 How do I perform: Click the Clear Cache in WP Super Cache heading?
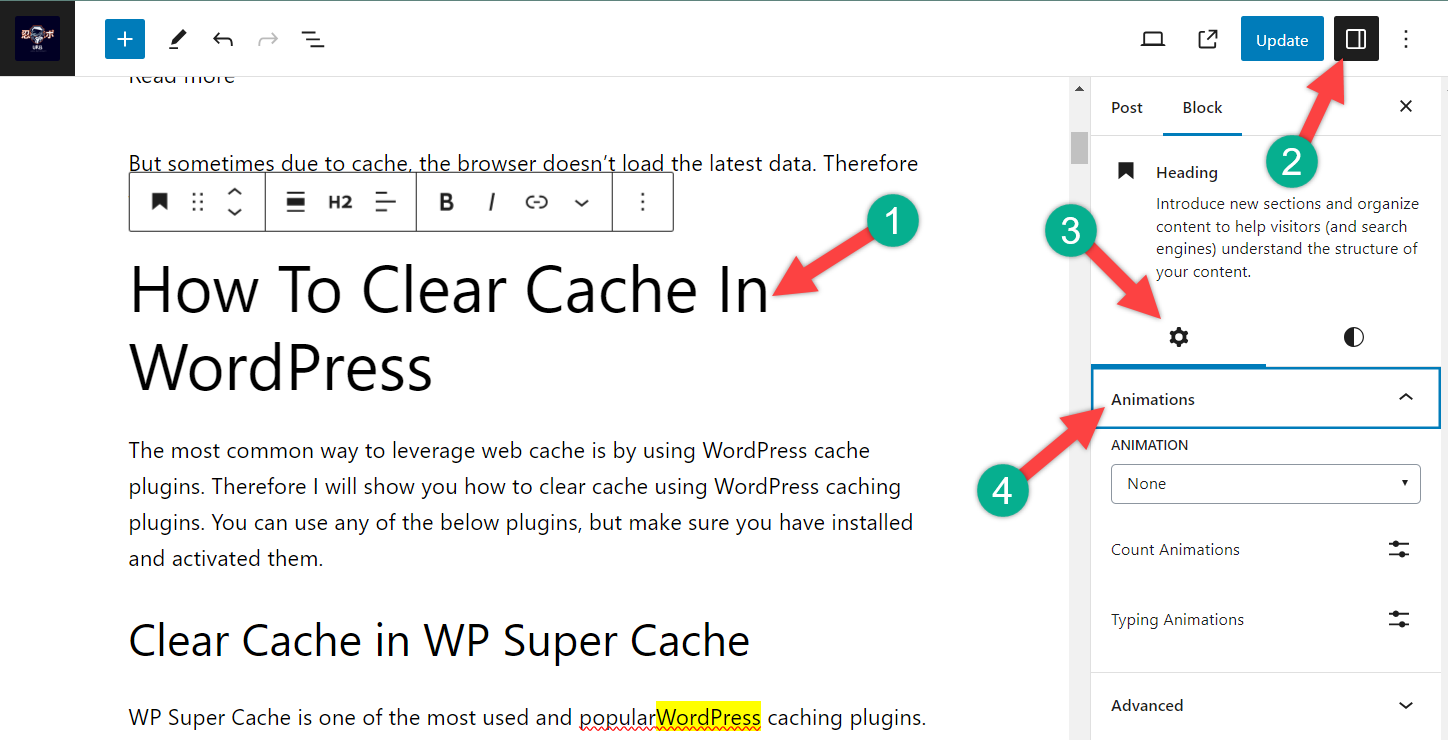pos(439,640)
